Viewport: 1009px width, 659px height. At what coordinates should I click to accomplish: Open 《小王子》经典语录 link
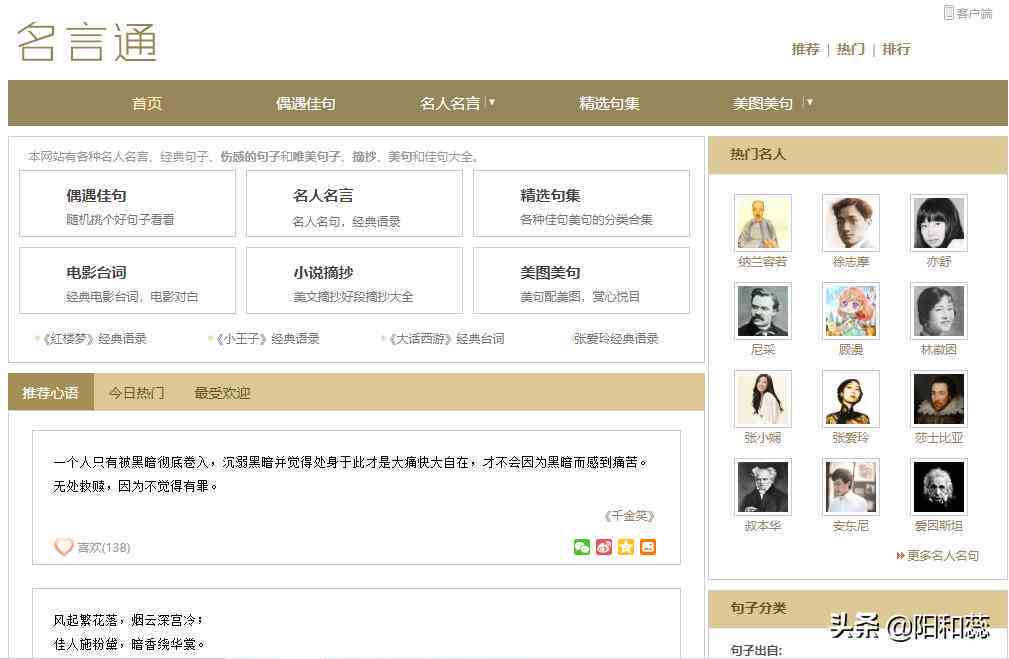coord(266,339)
